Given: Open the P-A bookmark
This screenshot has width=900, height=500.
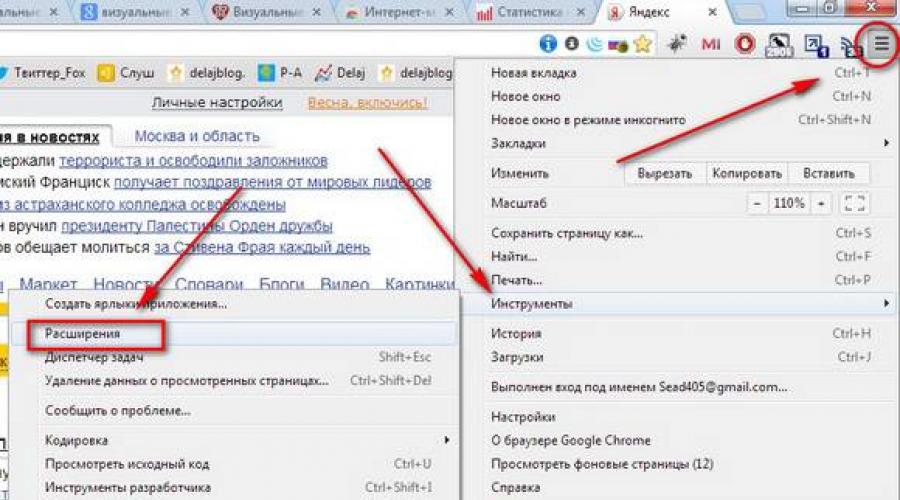Looking at the screenshot, I should [280, 73].
